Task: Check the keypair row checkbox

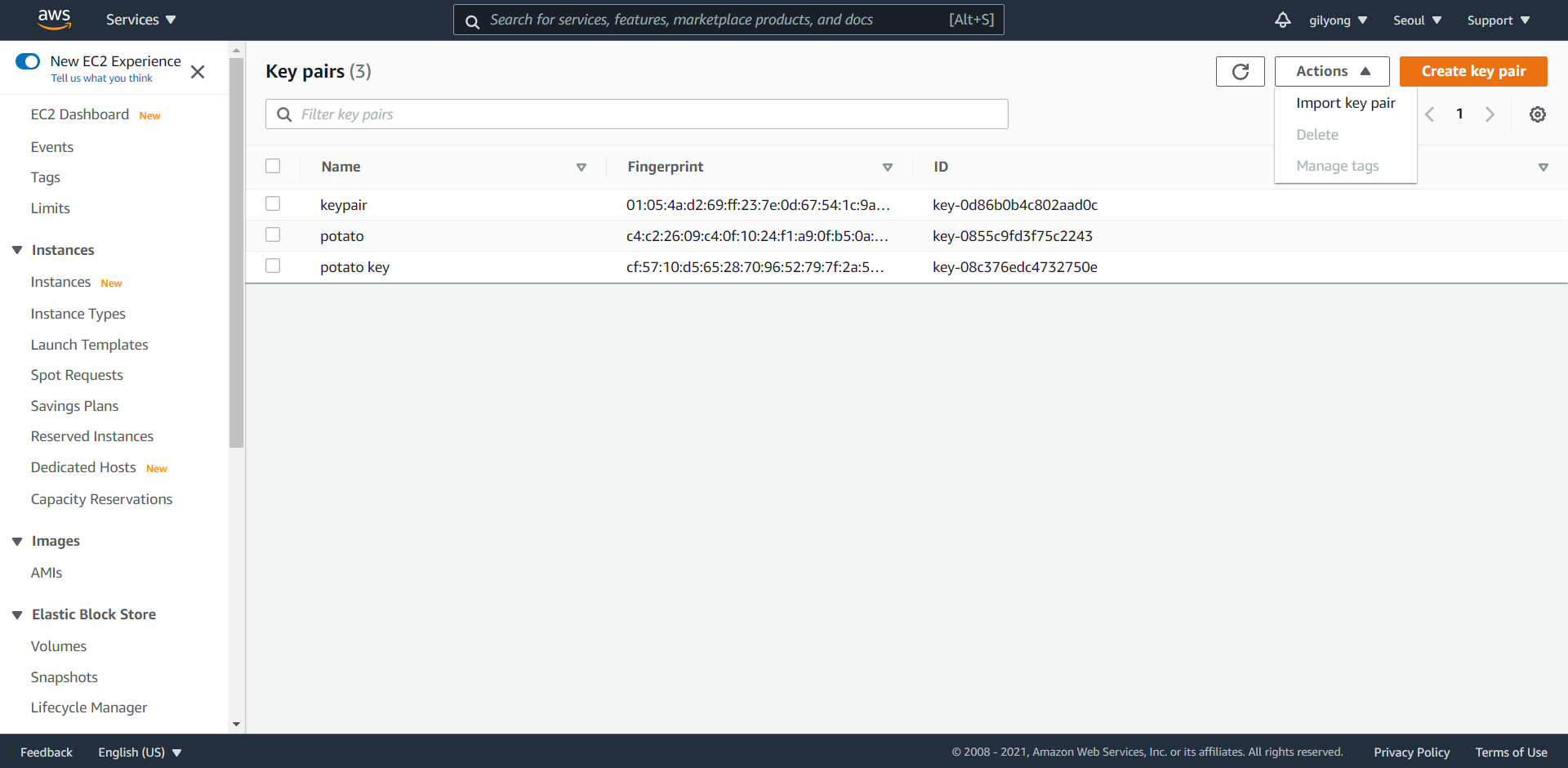Action: click(273, 203)
